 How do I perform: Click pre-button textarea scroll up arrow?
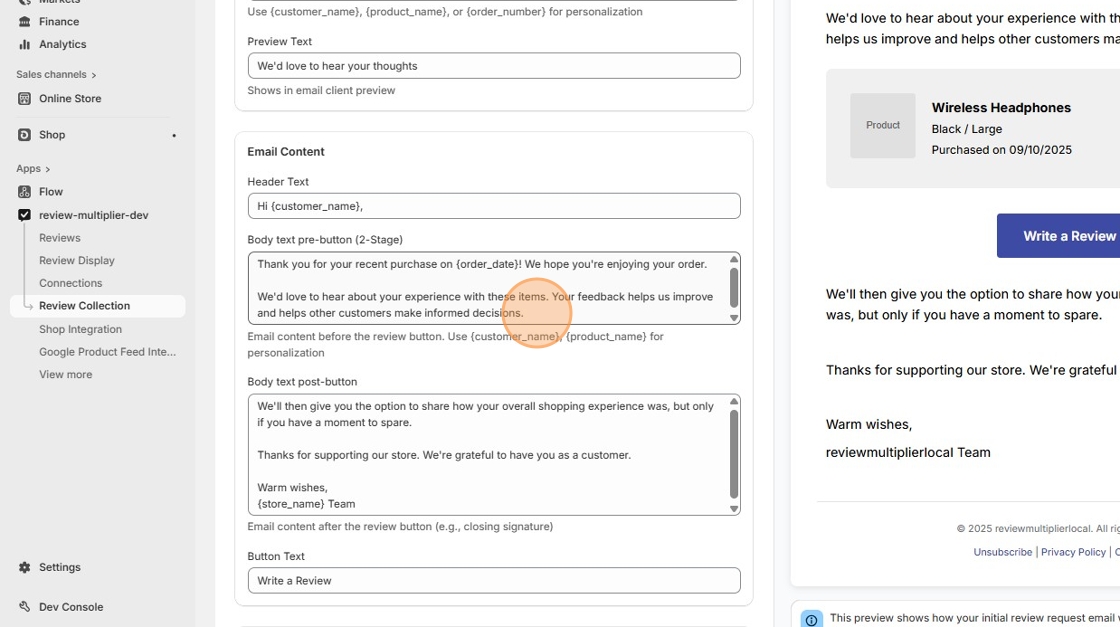(734, 259)
